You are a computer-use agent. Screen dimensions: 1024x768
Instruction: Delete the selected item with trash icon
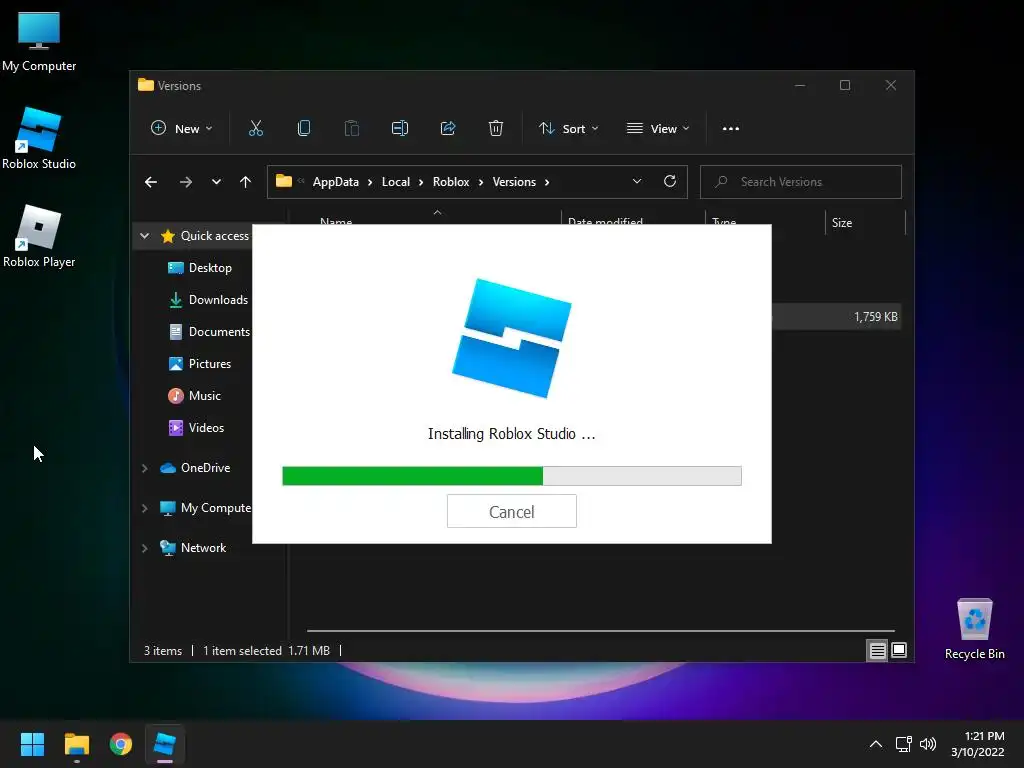pyautogui.click(x=496, y=129)
